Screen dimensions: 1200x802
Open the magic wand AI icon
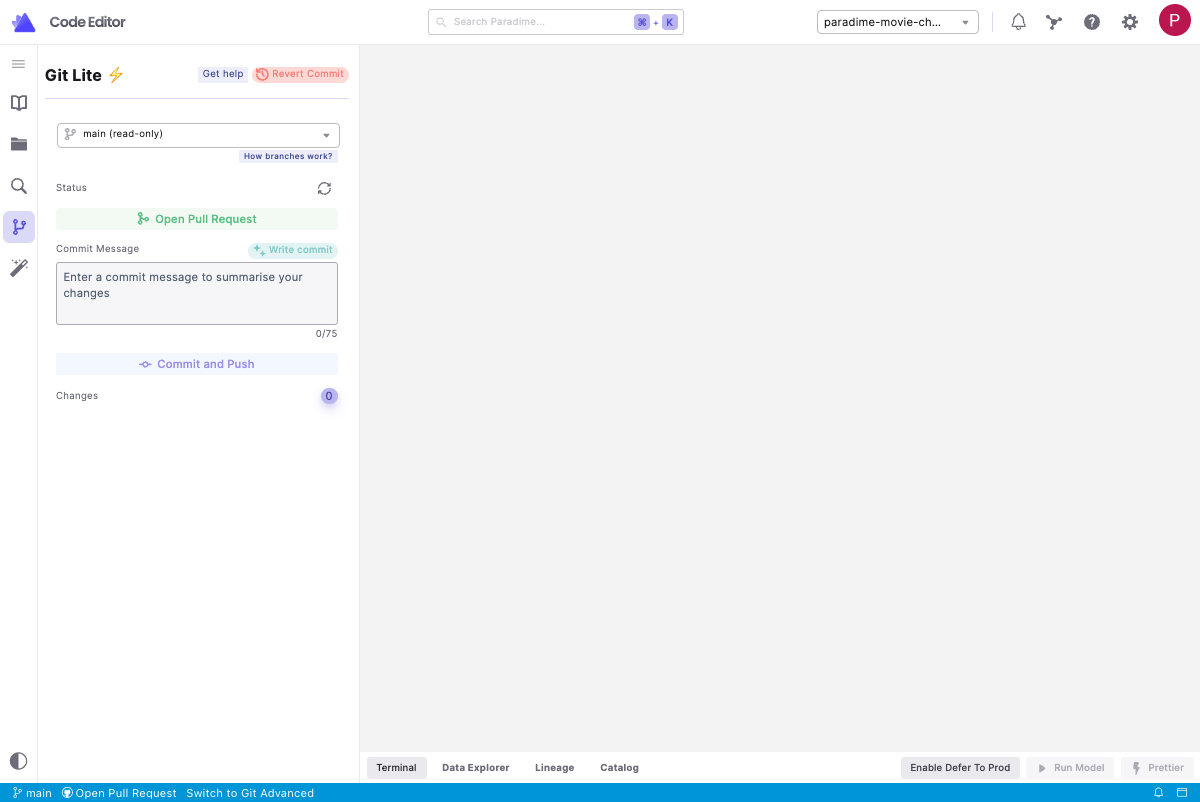click(x=18, y=268)
